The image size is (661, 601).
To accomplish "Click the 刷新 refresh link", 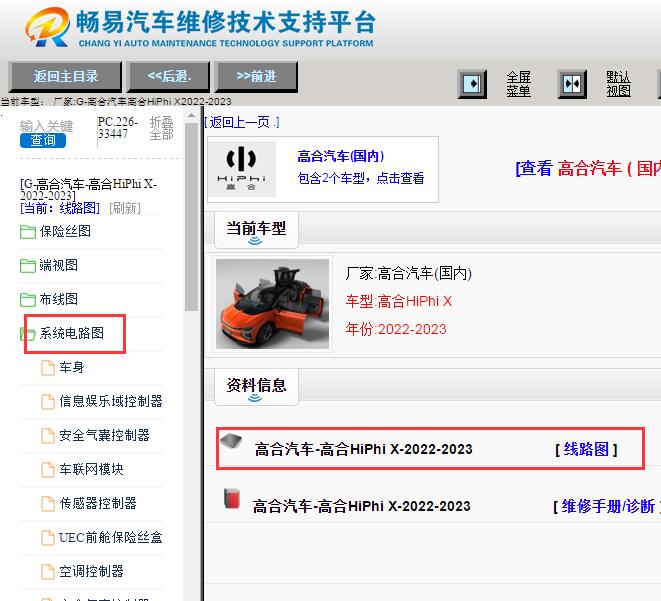I will [x=125, y=208].
